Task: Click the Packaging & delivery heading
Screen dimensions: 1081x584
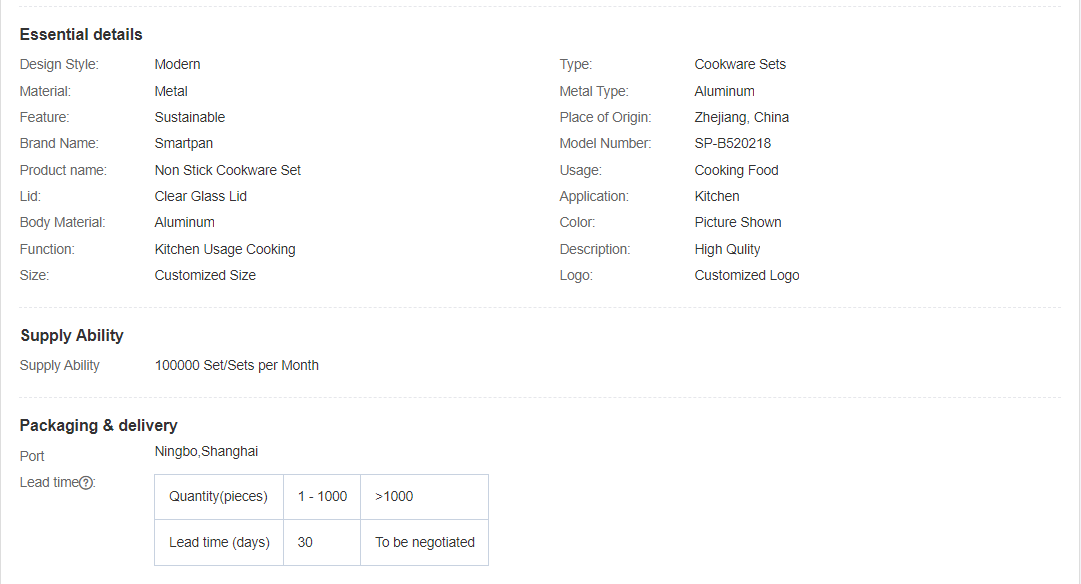Action: coord(98,426)
